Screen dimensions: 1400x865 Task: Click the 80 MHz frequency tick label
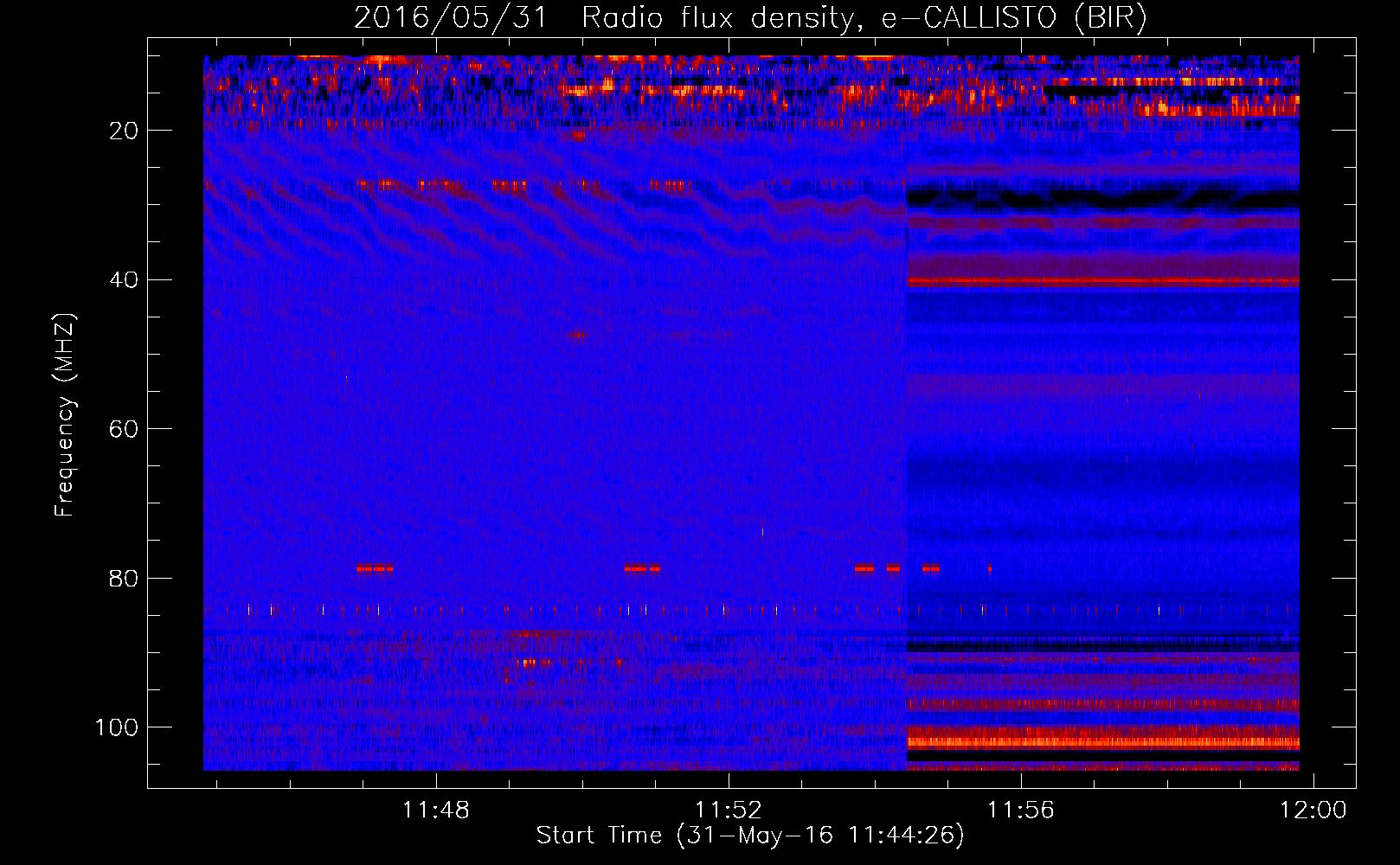click(x=125, y=578)
